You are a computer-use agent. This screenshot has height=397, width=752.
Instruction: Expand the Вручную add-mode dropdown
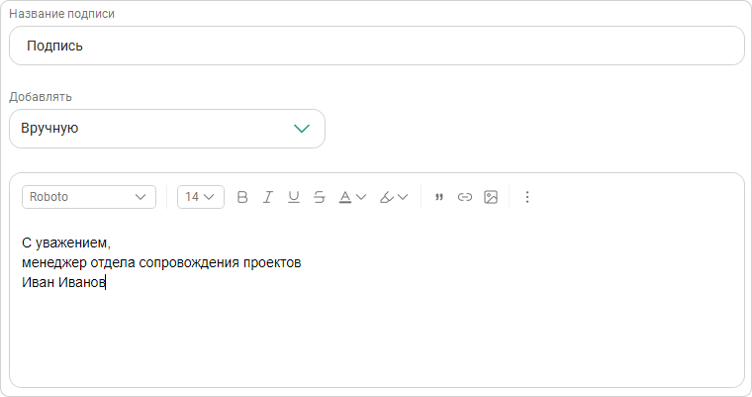(167, 128)
